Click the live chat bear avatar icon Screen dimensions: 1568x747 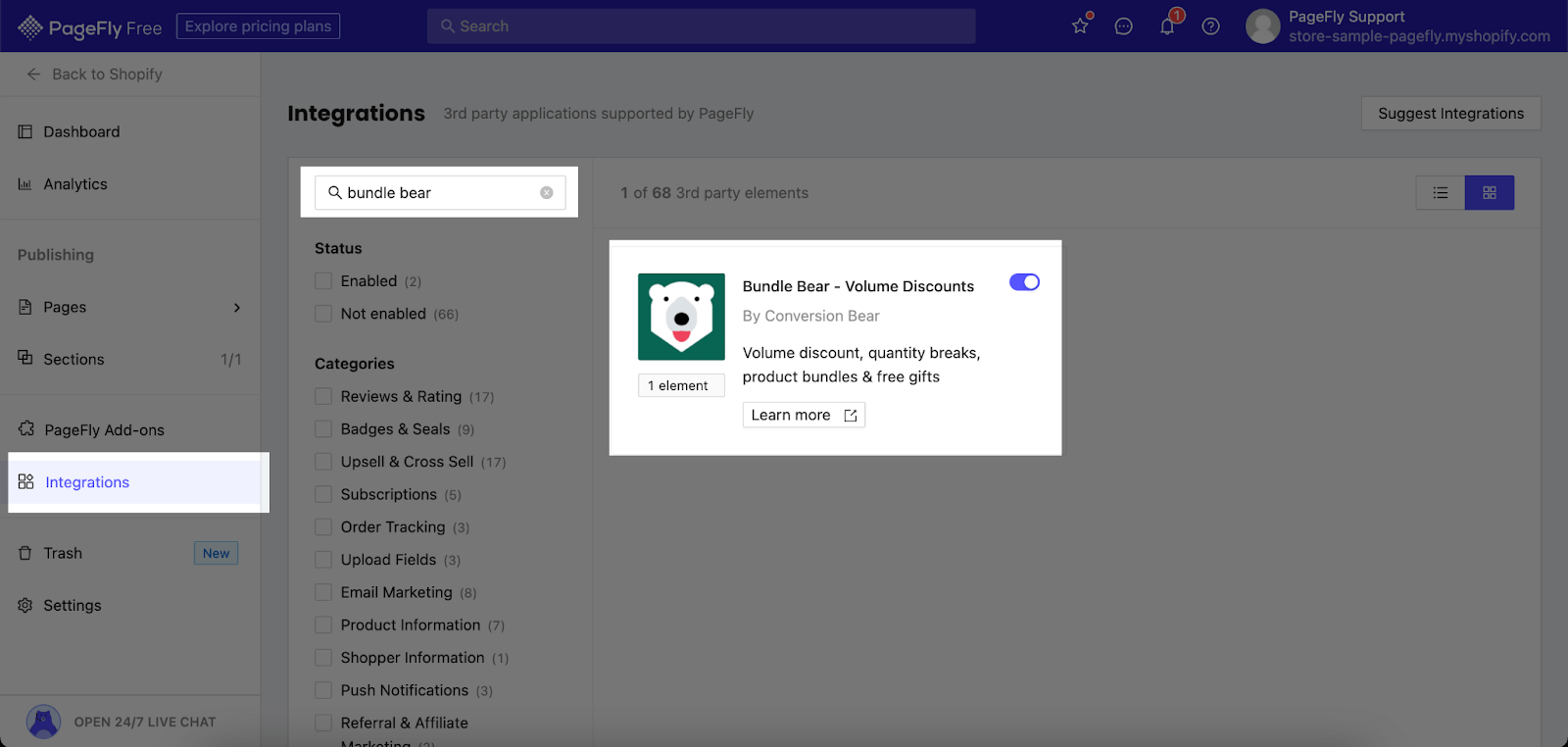pos(43,722)
